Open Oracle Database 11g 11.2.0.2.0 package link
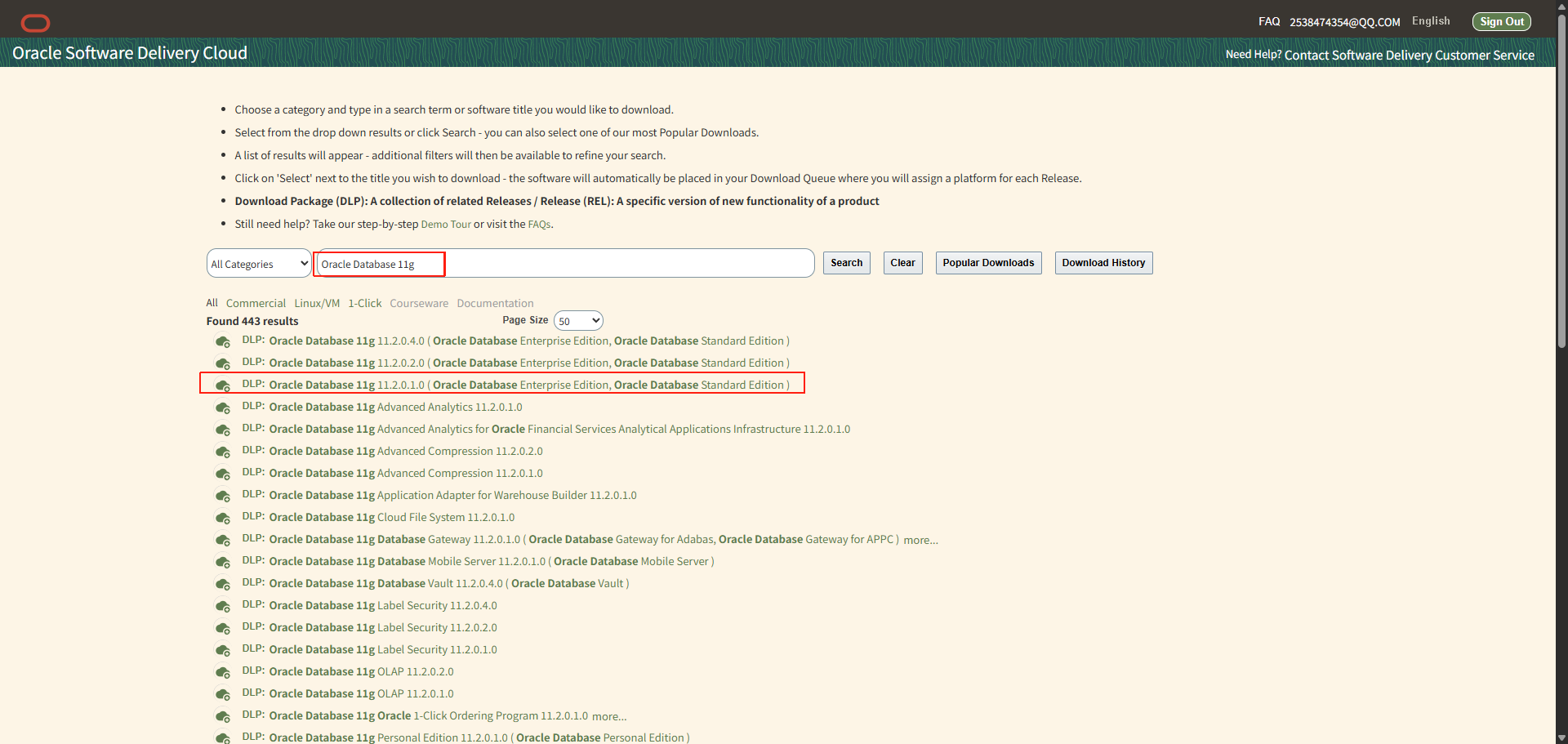Image resolution: width=1568 pixels, height=744 pixels. 529,363
